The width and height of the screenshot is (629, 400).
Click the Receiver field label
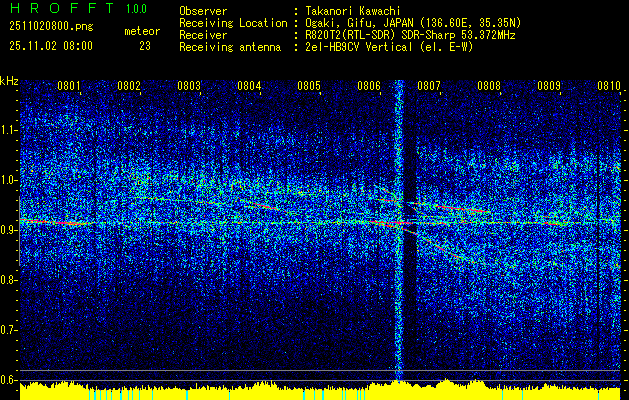(x=203, y=35)
